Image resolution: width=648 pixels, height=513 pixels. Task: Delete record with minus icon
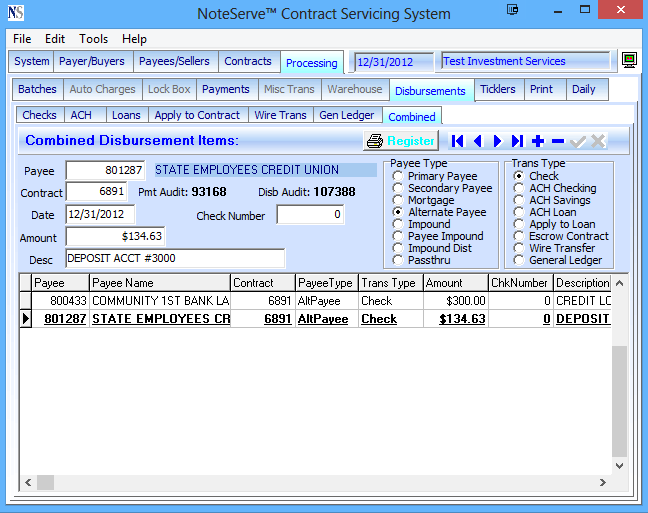pos(558,142)
